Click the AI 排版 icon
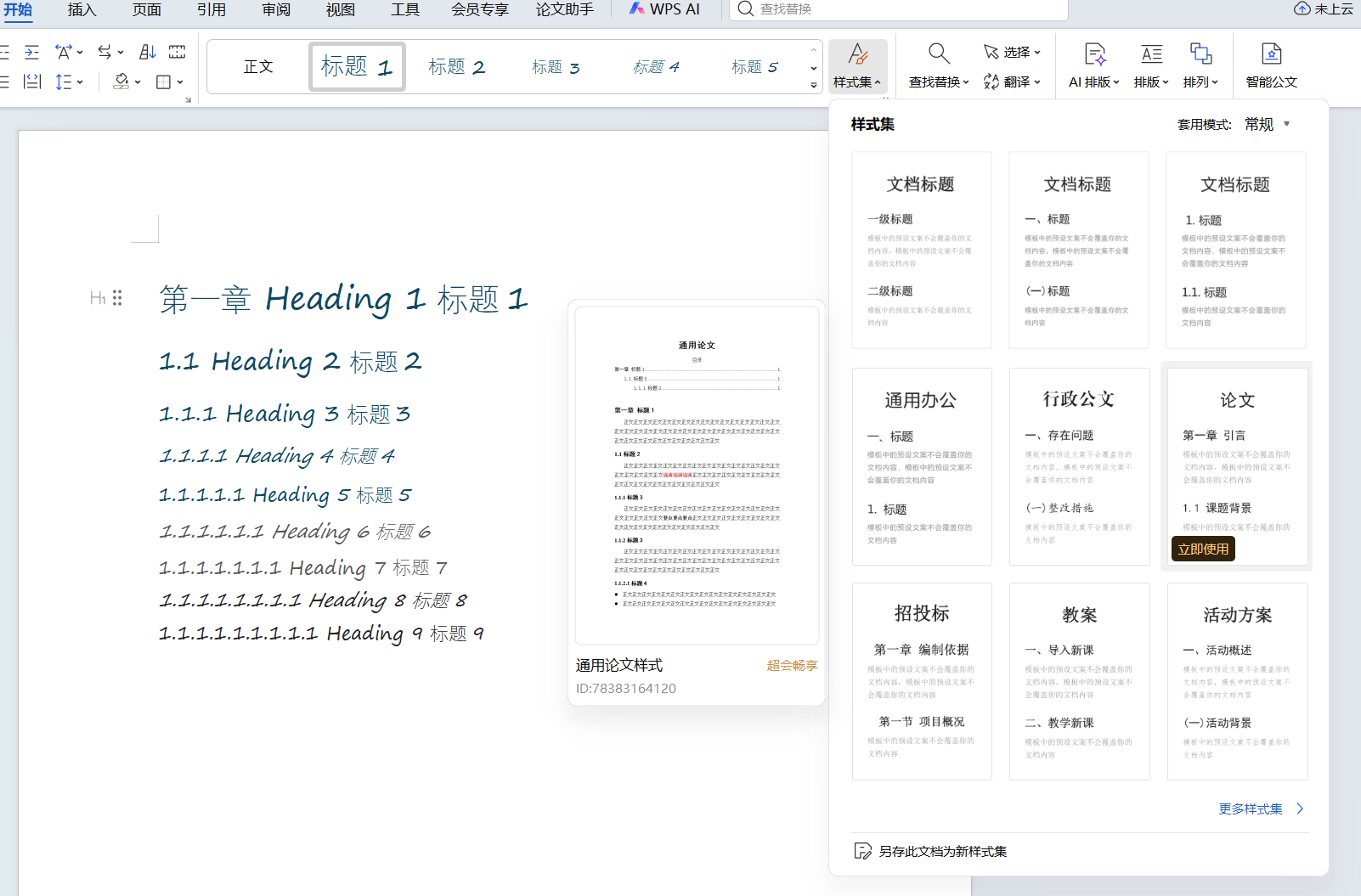 1094,54
